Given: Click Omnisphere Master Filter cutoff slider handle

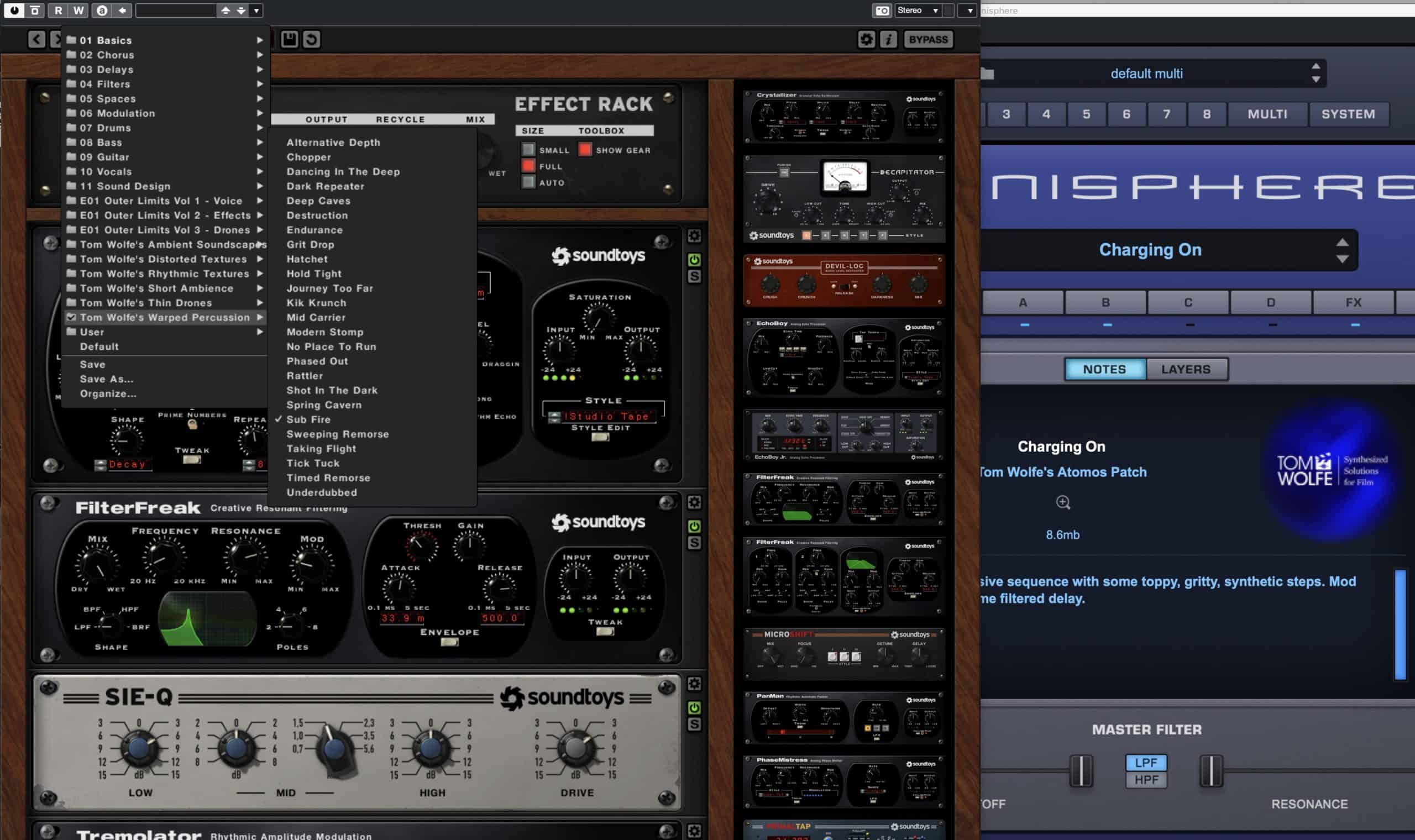Looking at the screenshot, I should click(1081, 770).
